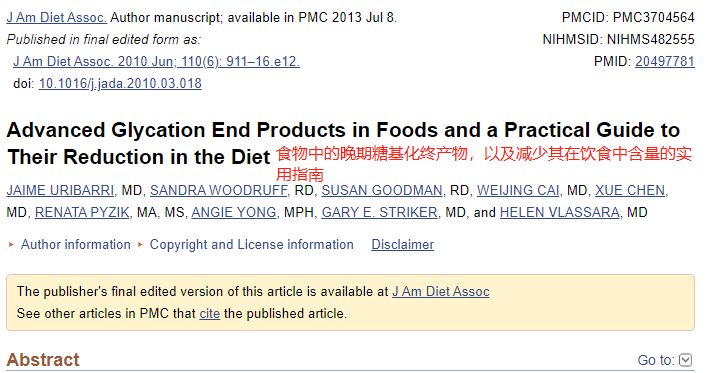View author Gary E. Striker
Screen dimensions: 712x373
point(379,212)
